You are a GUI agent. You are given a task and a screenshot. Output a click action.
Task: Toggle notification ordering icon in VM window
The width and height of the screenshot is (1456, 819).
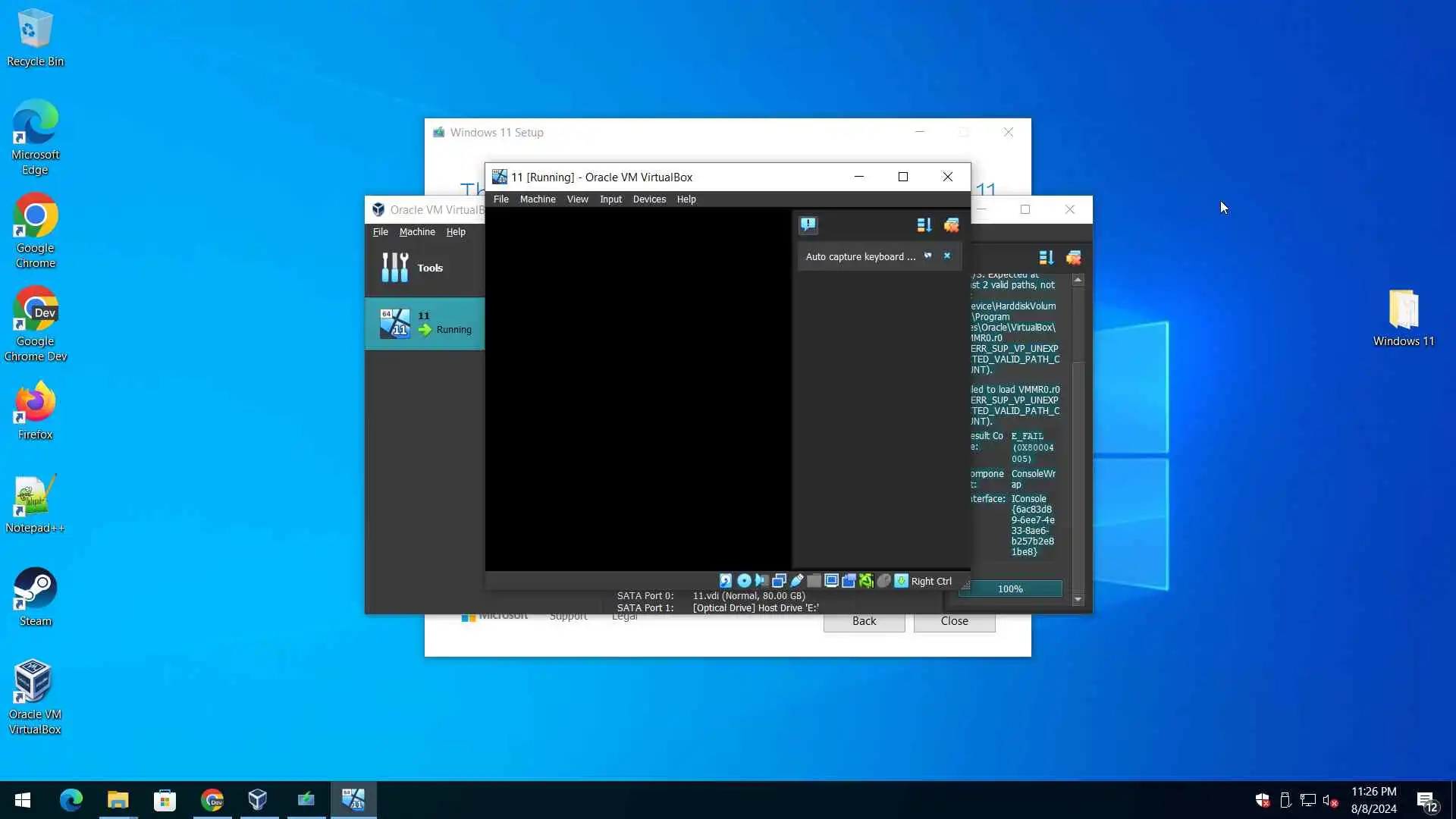(x=924, y=224)
